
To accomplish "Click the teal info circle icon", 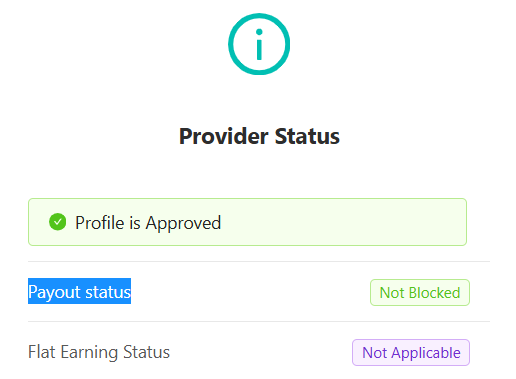I will click(259, 44).
